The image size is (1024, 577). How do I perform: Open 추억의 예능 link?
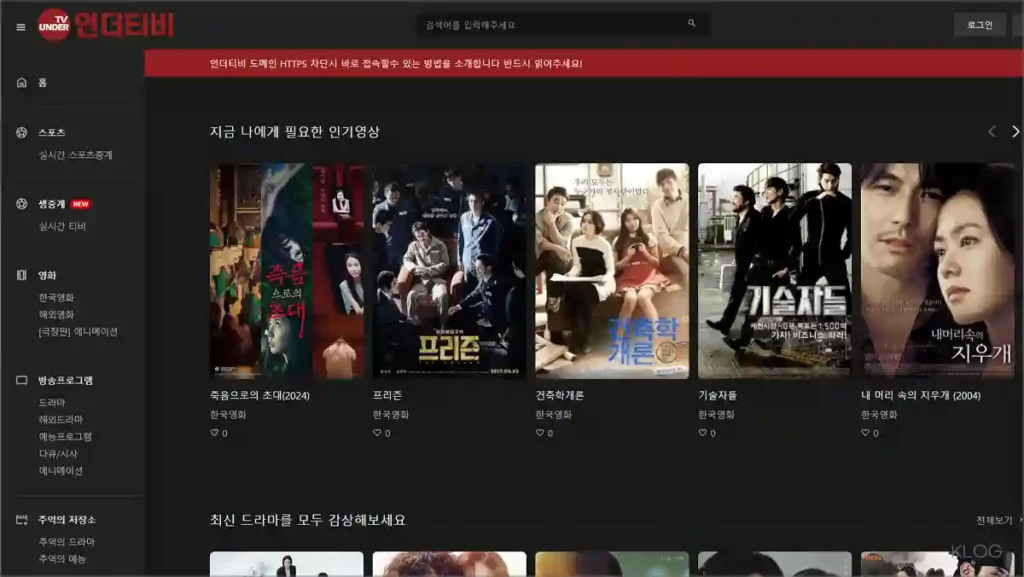tap(62, 559)
